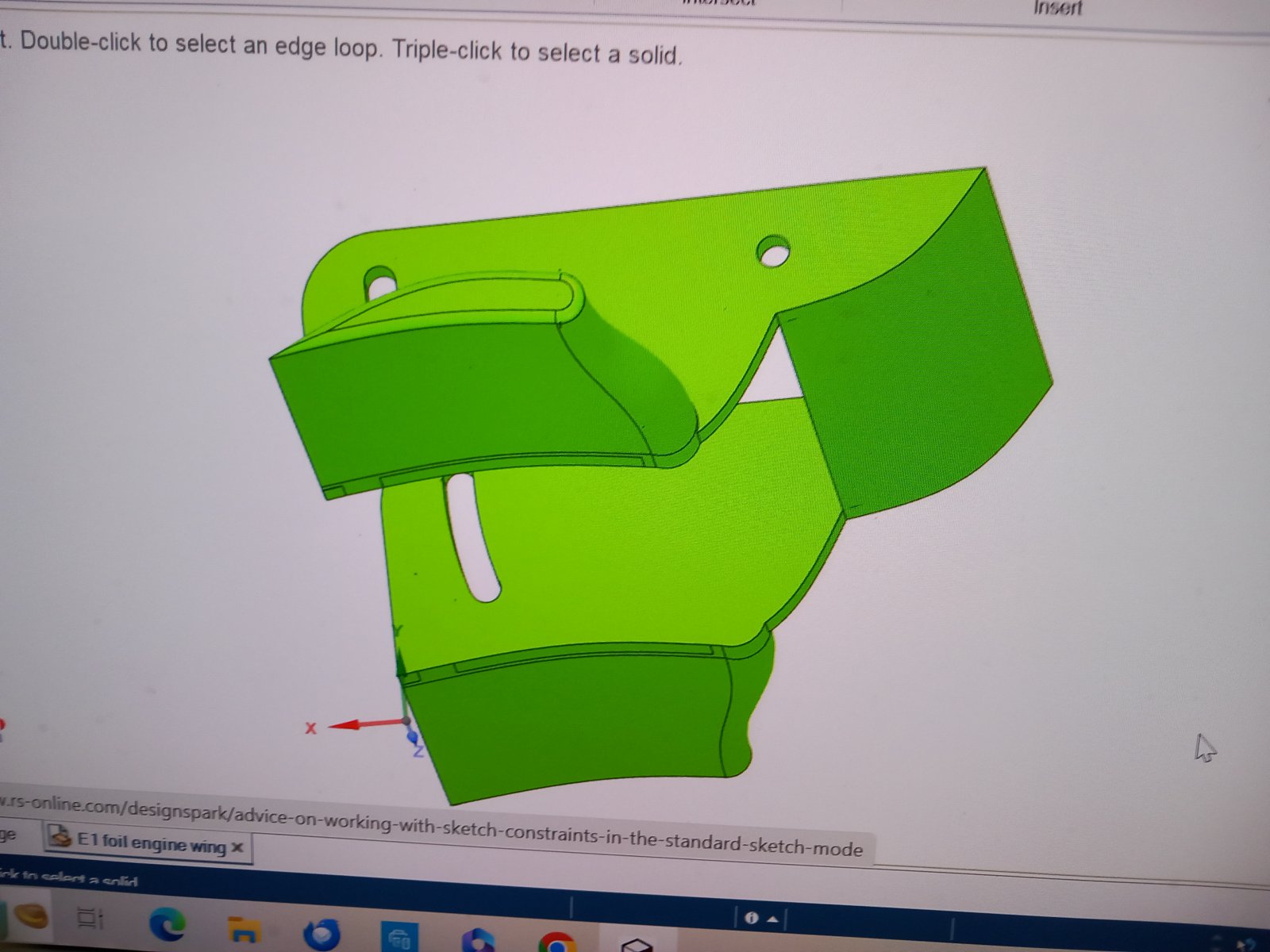Click the Insert ribbon group label
Image resolution: width=1270 pixels, height=952 pixels.
[1057, 7]
